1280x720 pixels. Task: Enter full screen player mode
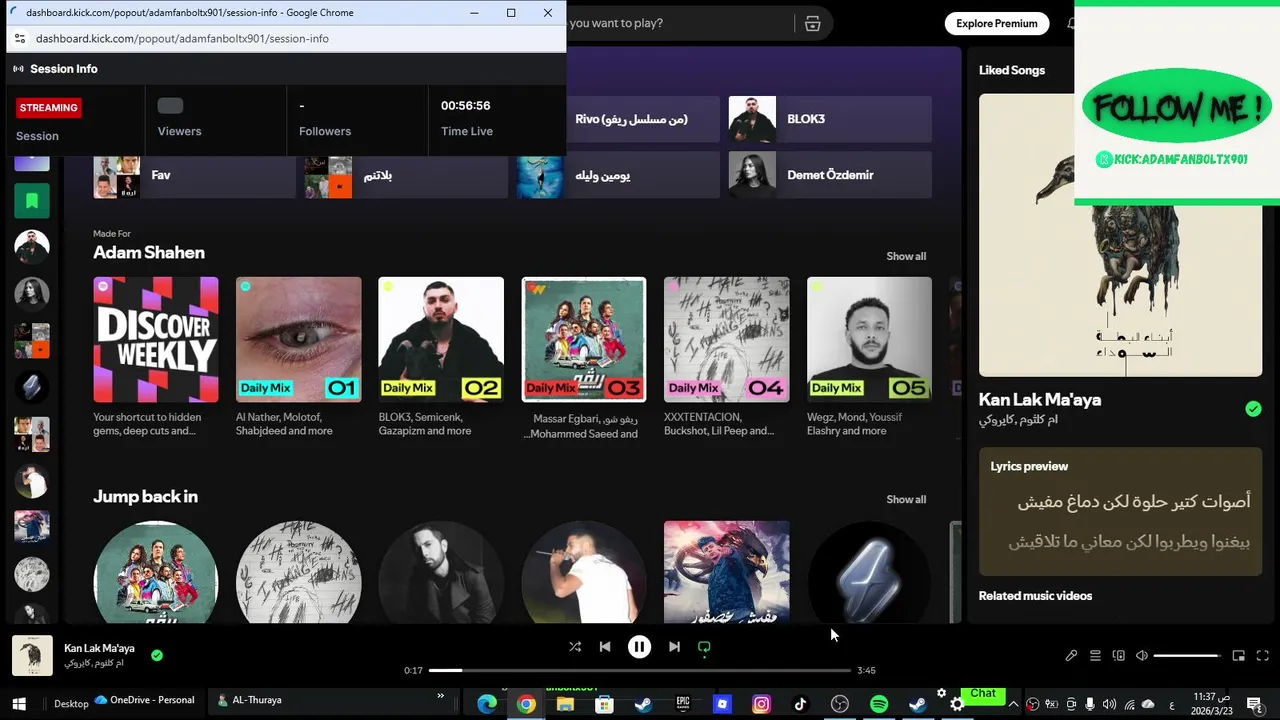coord(1262,656)
